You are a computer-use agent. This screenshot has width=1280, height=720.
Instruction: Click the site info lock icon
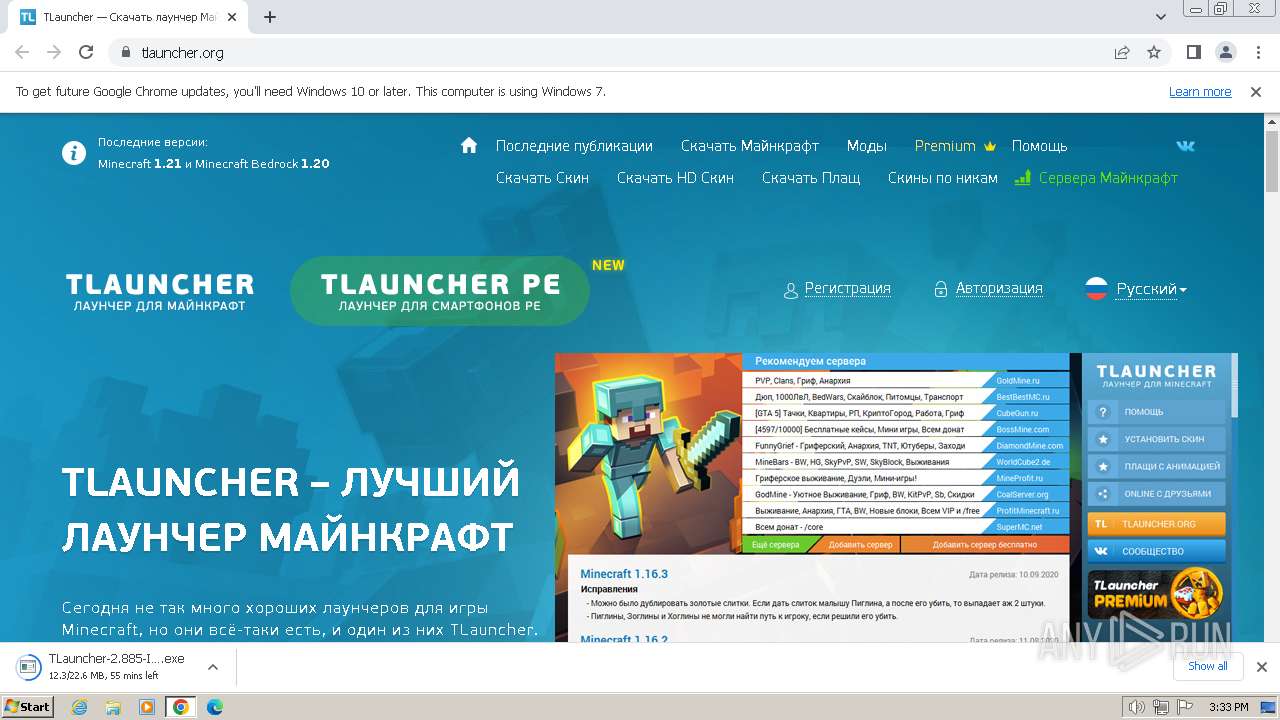pyautogui.click(x=126, y=52)
